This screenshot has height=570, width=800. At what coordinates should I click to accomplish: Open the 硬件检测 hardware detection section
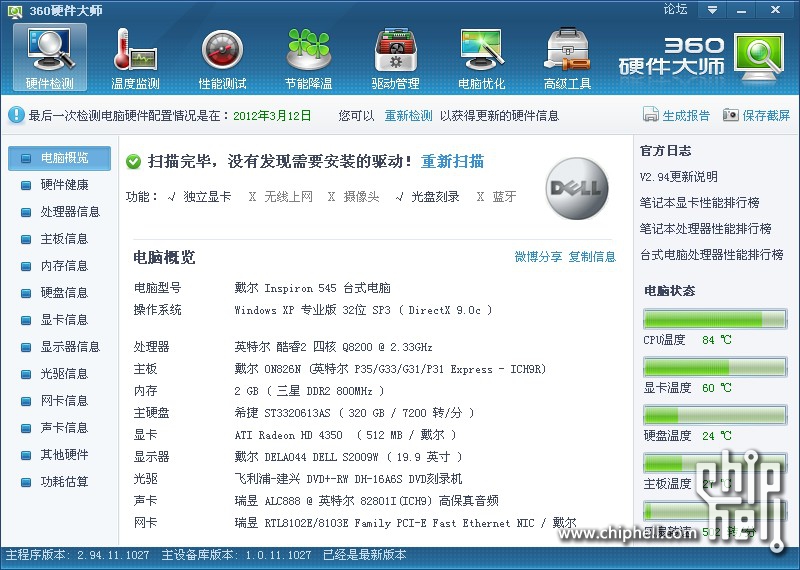(50, 57)
